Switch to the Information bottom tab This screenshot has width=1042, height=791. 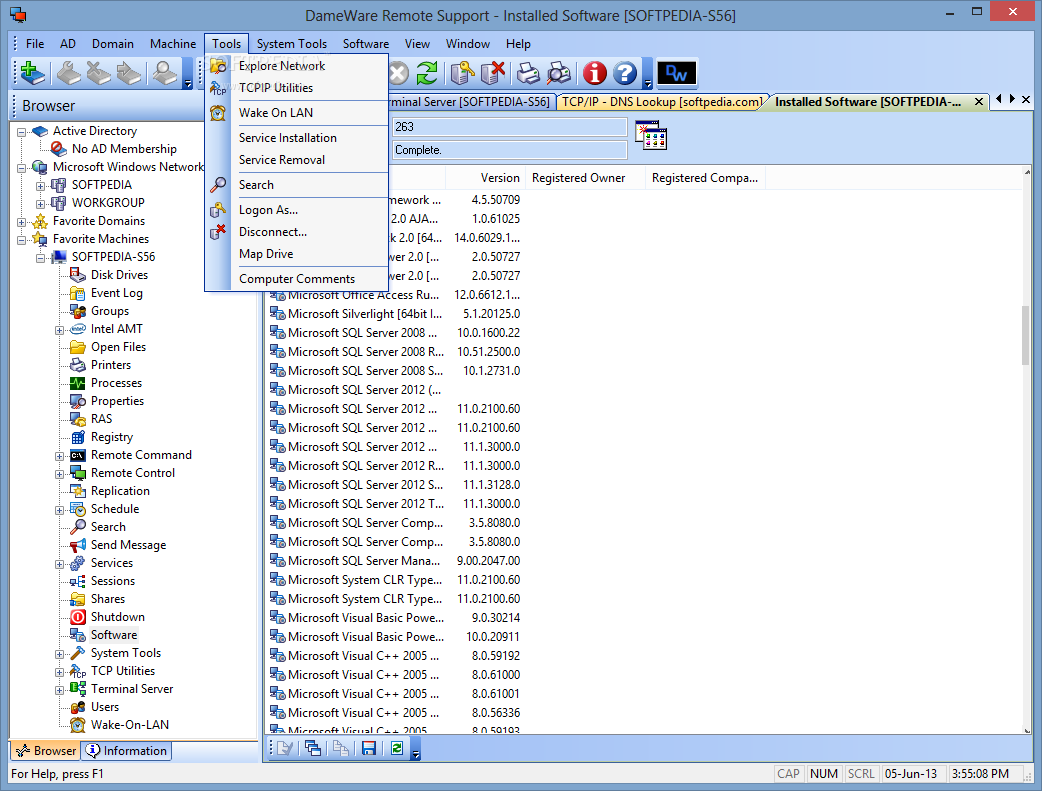[127, 750]
